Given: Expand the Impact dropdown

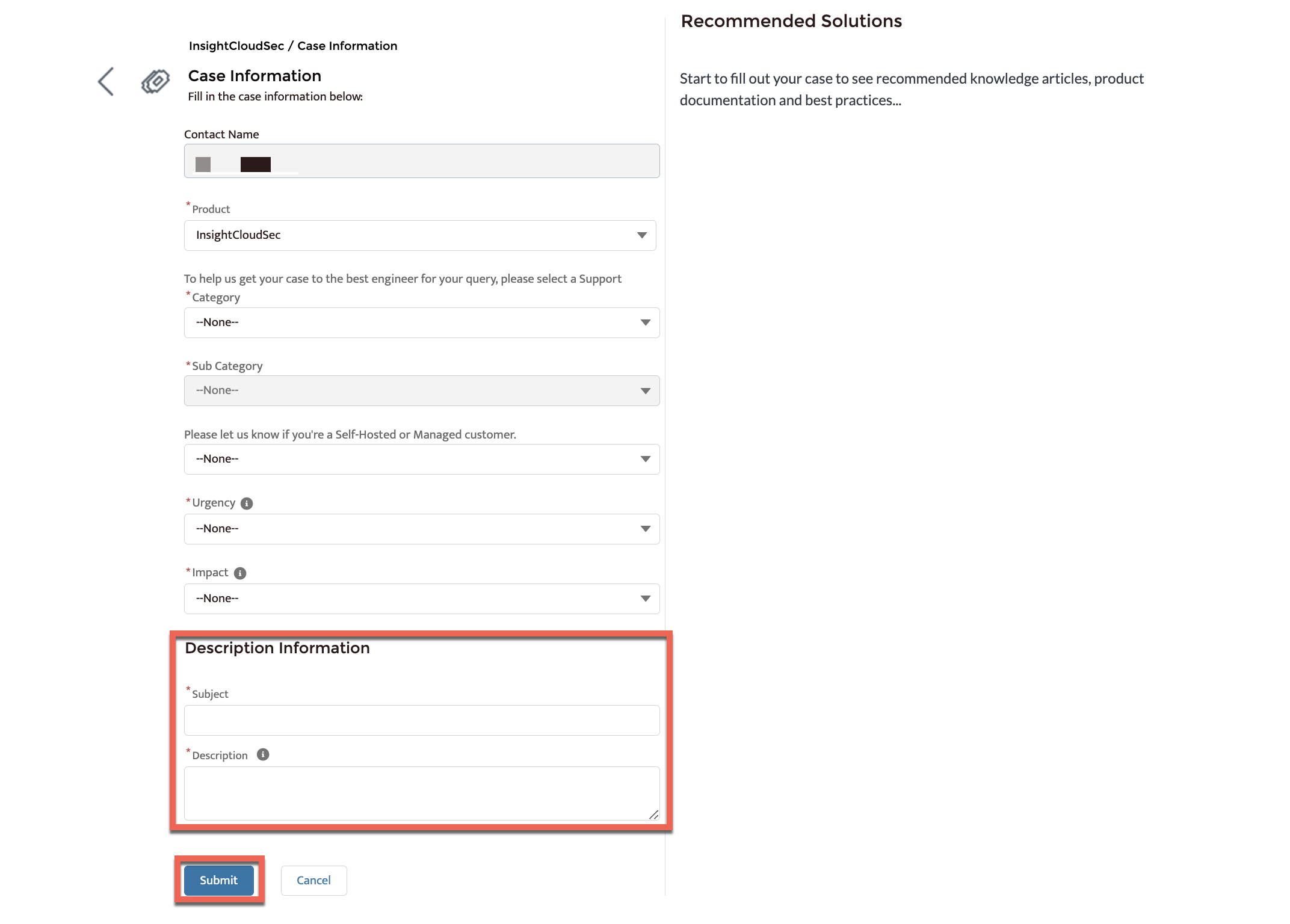Looking at the screenshot, I should tap(421, 599).
